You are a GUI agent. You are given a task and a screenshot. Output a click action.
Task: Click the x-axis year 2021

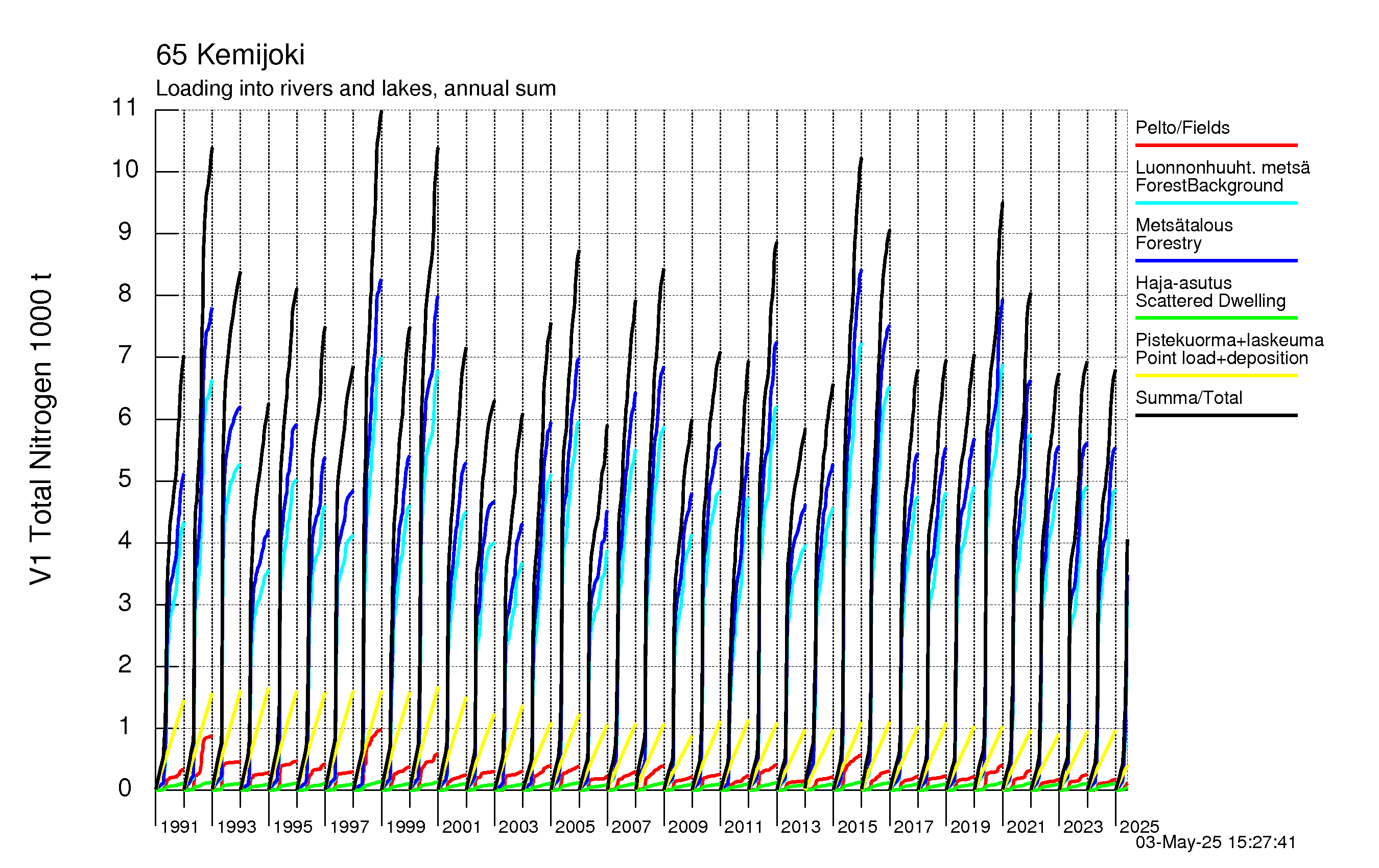tap(1026, 827)
